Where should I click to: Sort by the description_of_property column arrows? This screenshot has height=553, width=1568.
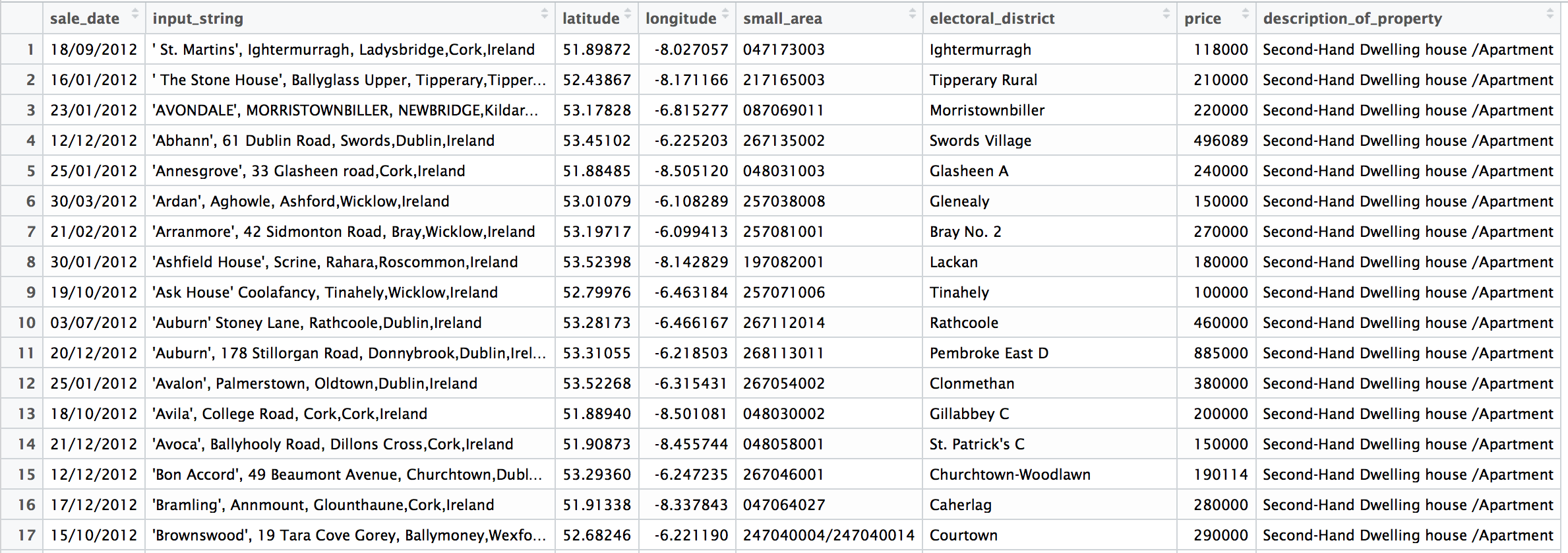[x=1550, y=13]
